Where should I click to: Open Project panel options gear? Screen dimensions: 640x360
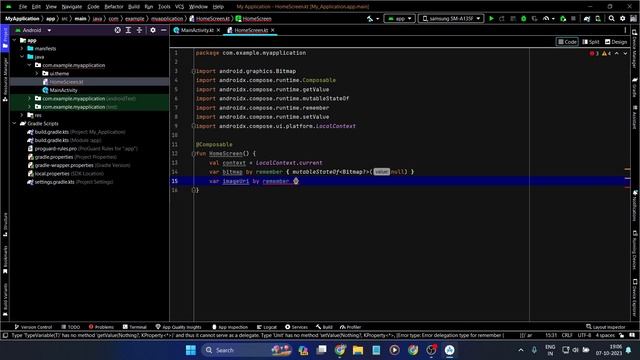click(153, 30)
